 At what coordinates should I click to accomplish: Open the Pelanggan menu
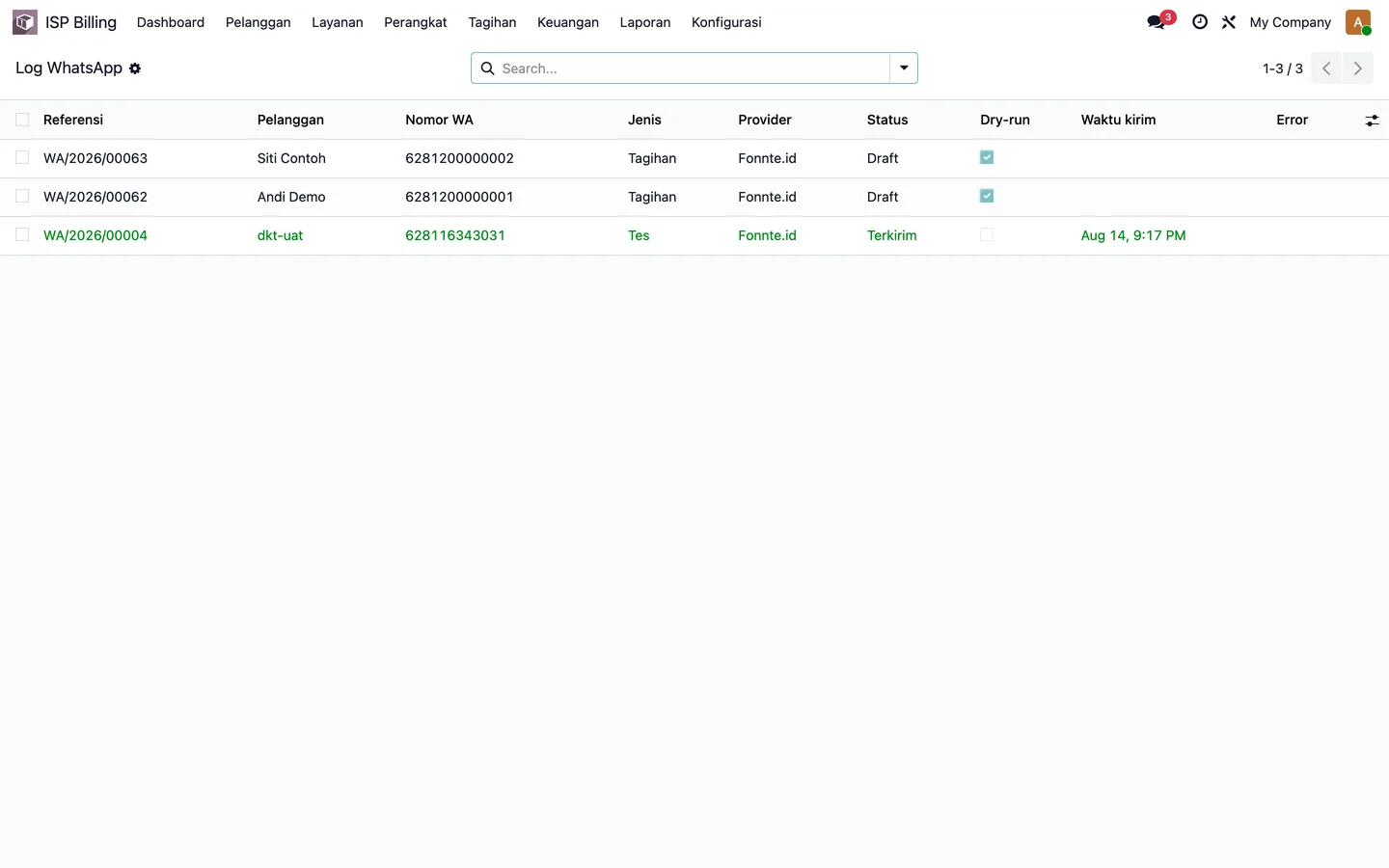pos(258,22)
